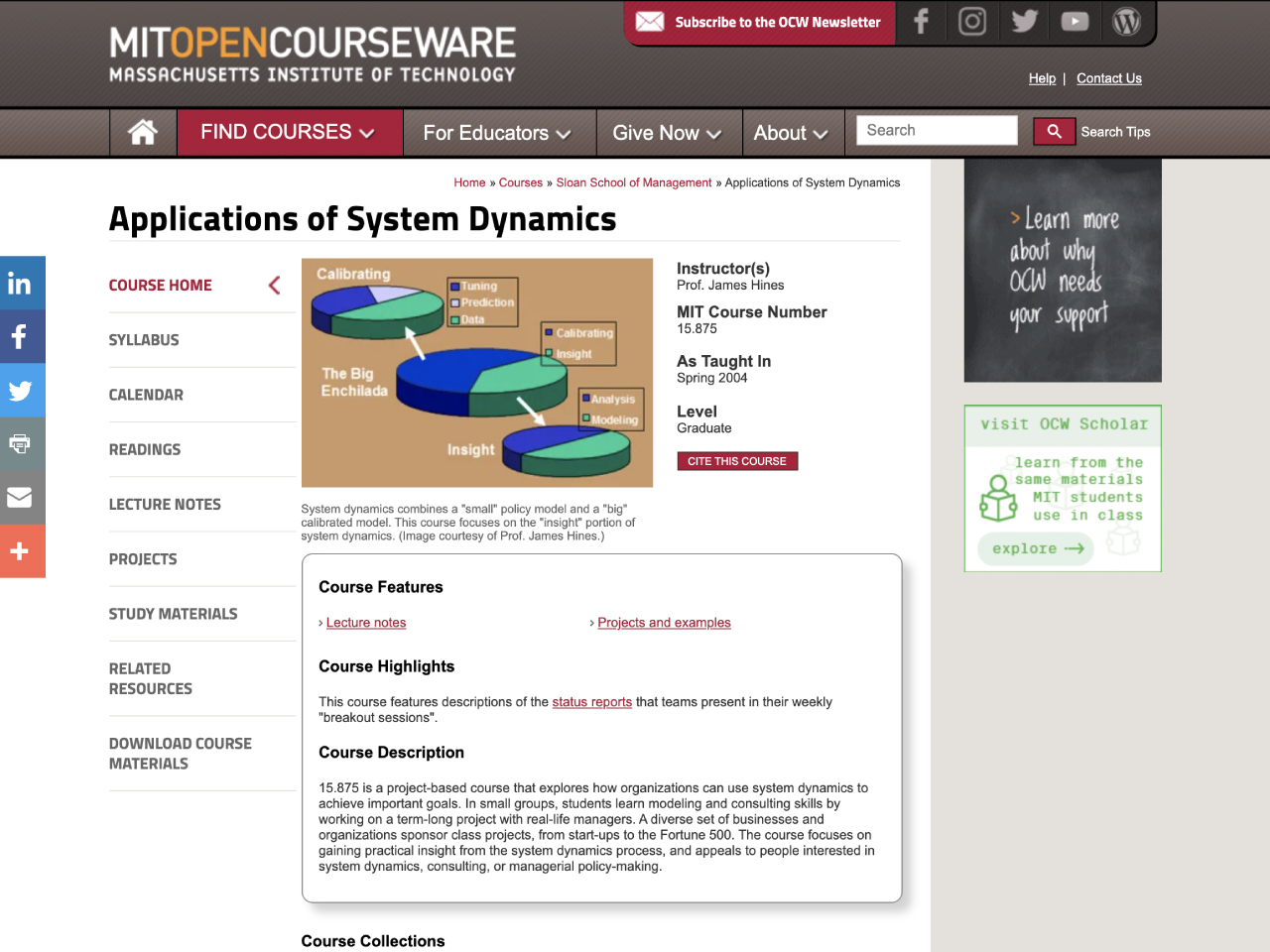The width and height of the screenshot is (1270, 952).
Task: Open the Calendar sidebar item
Action: coord(146,395)
